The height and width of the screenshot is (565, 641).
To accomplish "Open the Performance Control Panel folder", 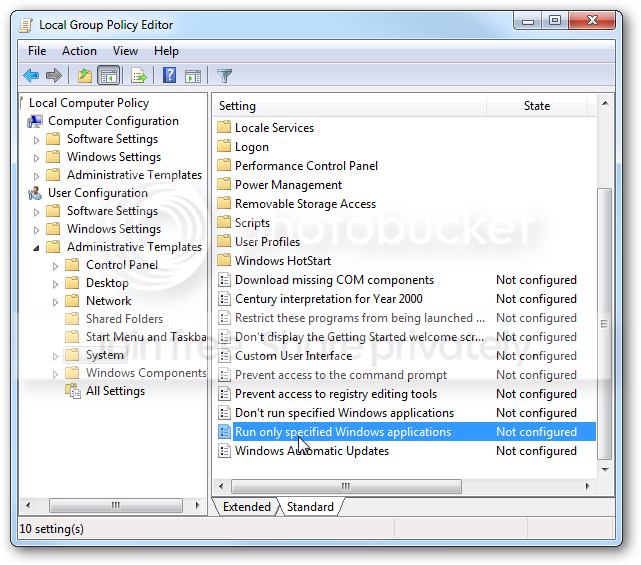I will 306,166.
